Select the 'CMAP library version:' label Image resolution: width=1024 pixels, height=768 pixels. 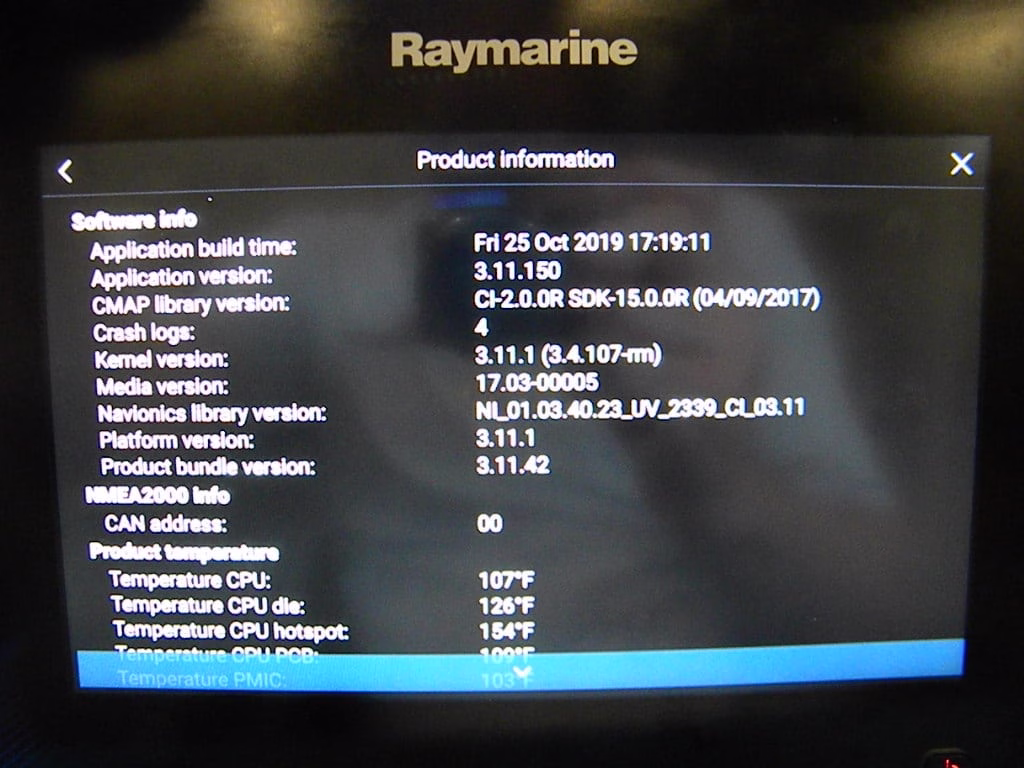pos(191,304)
